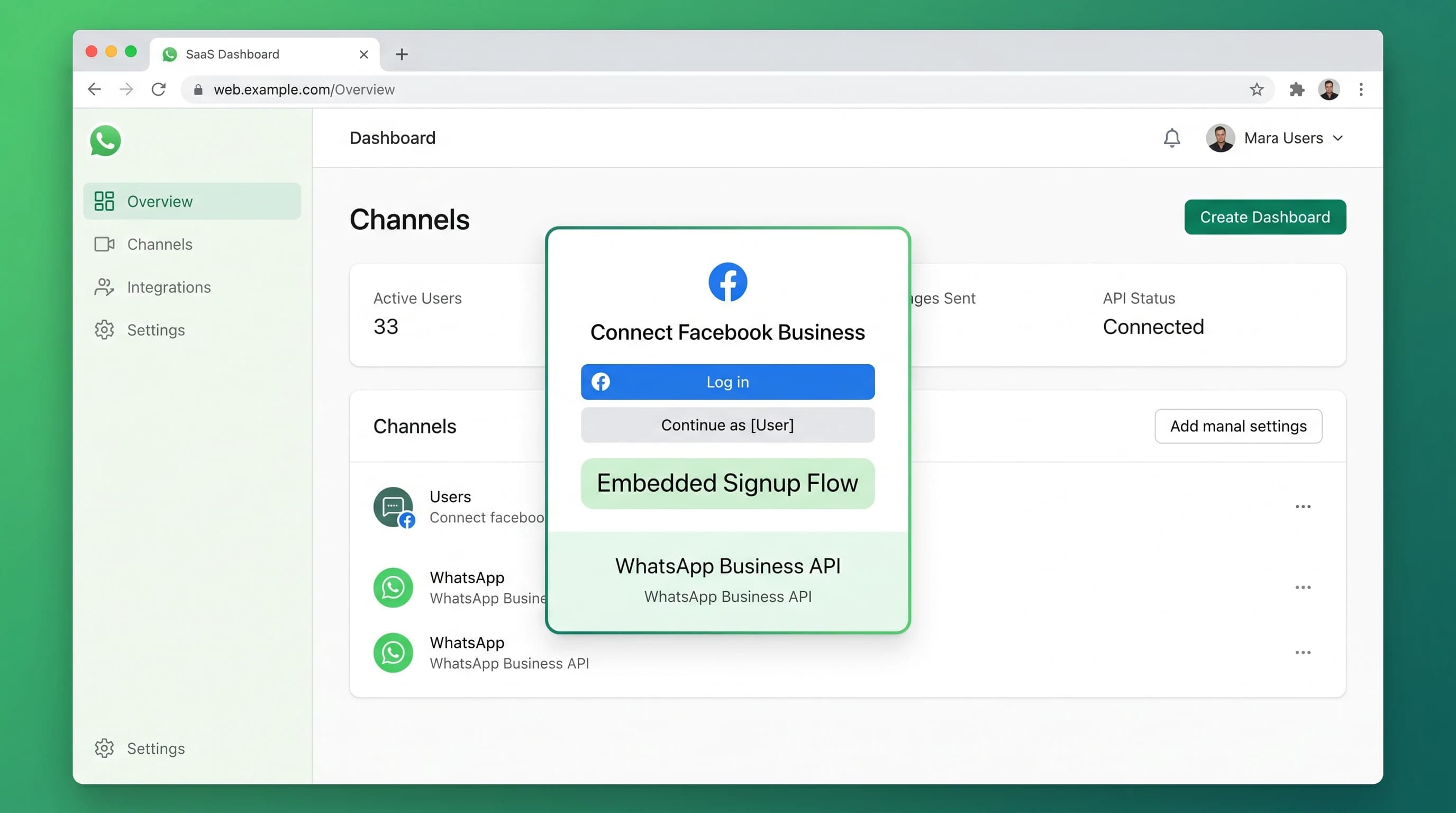Open the browser extensions puzzle icon

point(1297,89)
